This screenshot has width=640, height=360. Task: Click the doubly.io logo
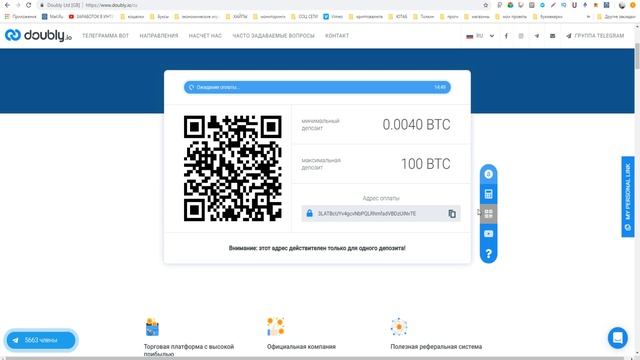(38, 36)
